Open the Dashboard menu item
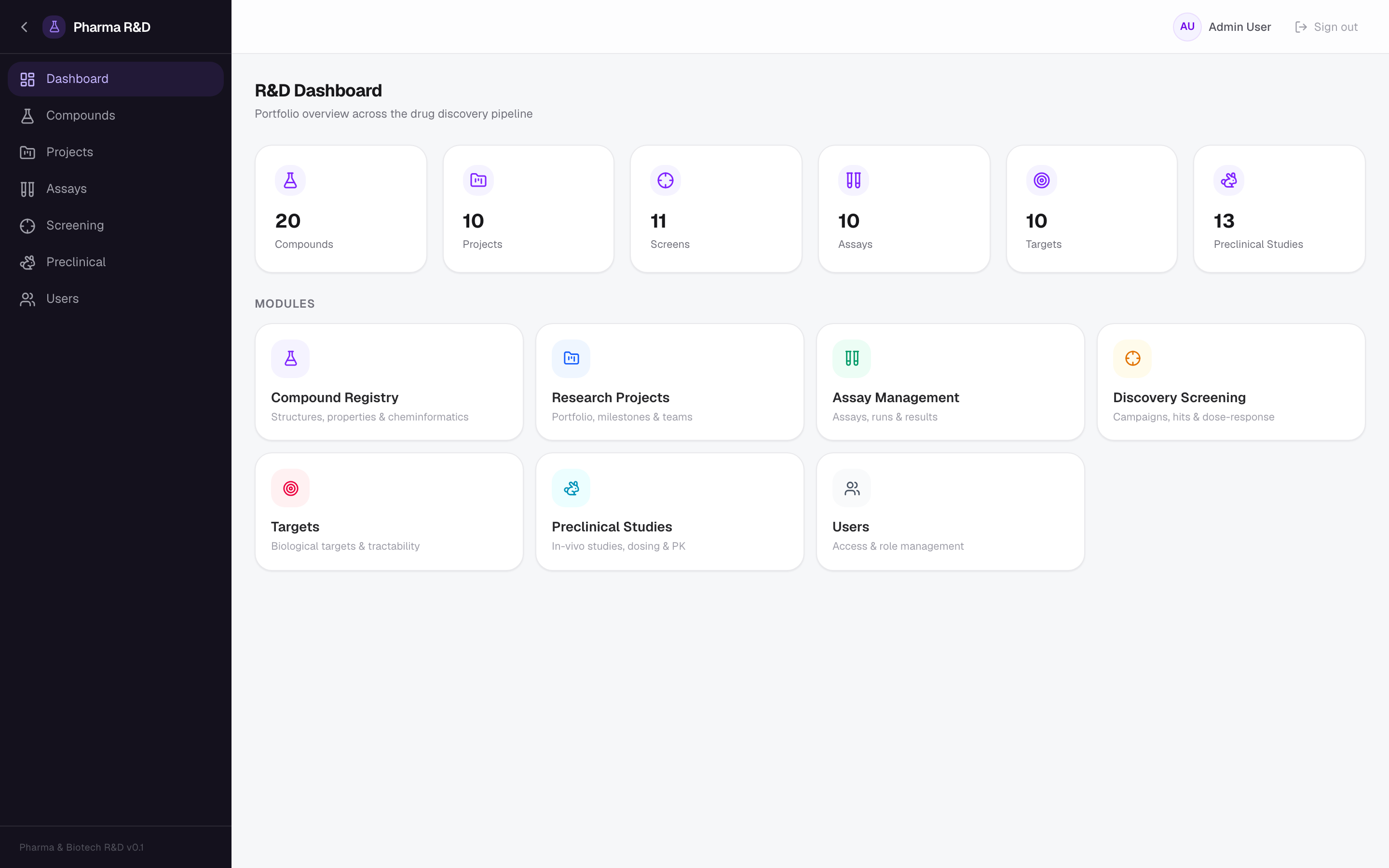This screenshot has height=868, width=1389. coord(115,79)
